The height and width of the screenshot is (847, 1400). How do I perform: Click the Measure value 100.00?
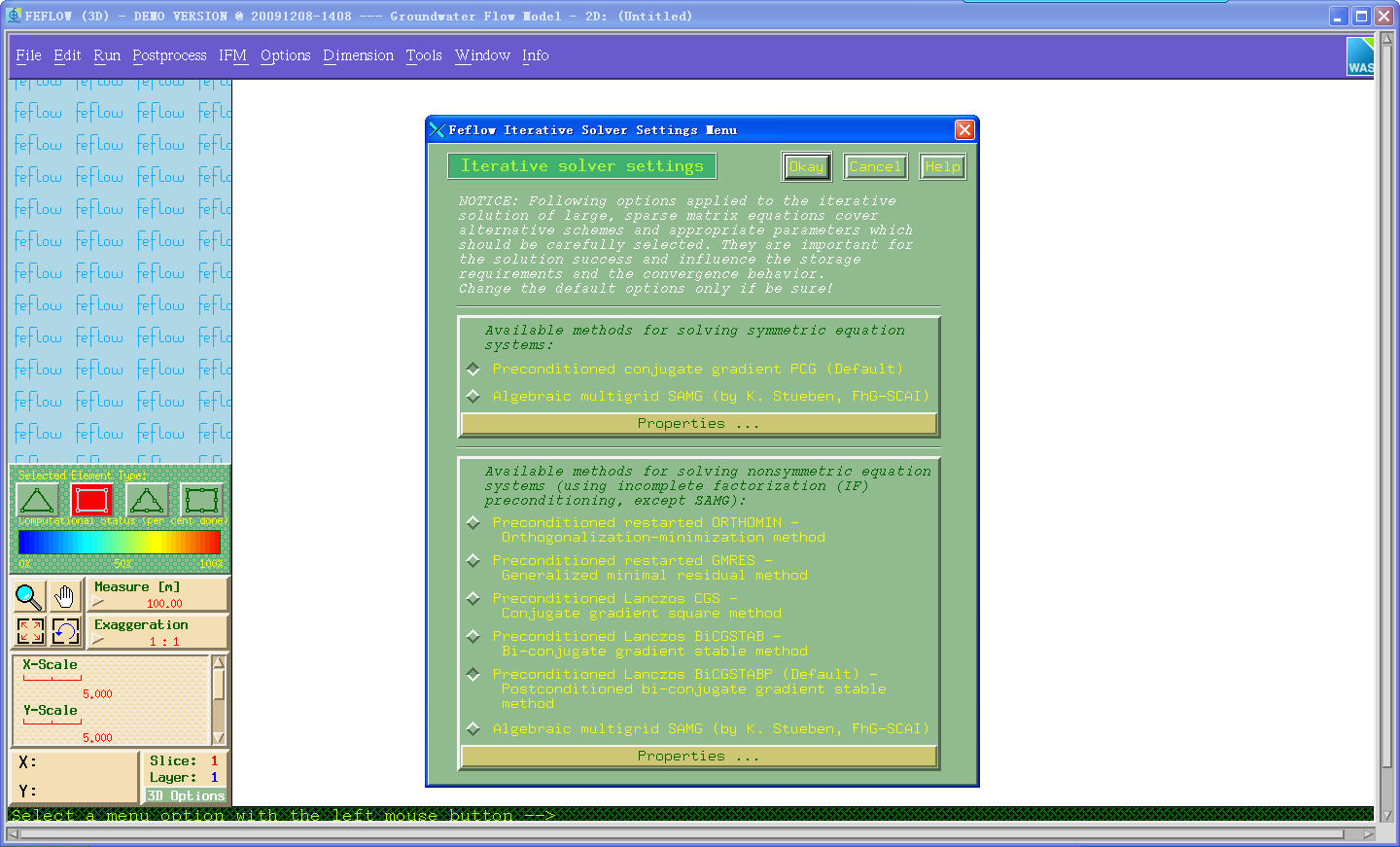pos(164,604)
